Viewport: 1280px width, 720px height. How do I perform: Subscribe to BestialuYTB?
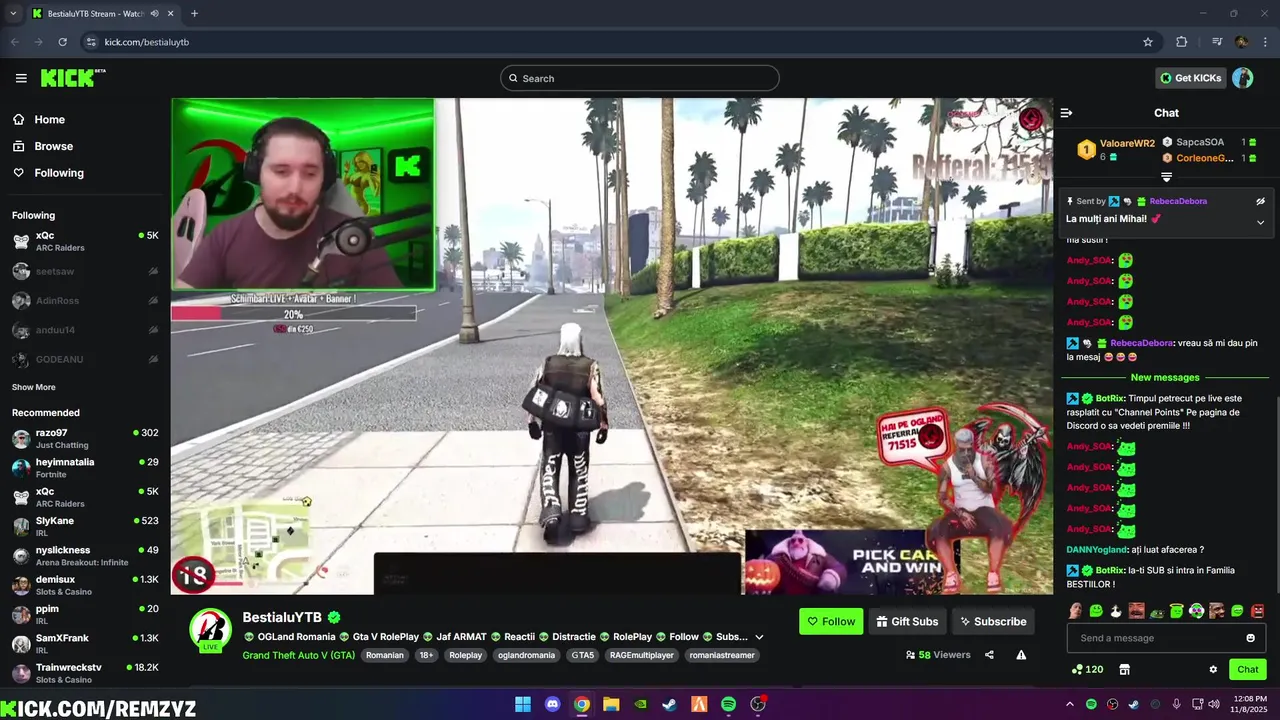tap(993, 621)
